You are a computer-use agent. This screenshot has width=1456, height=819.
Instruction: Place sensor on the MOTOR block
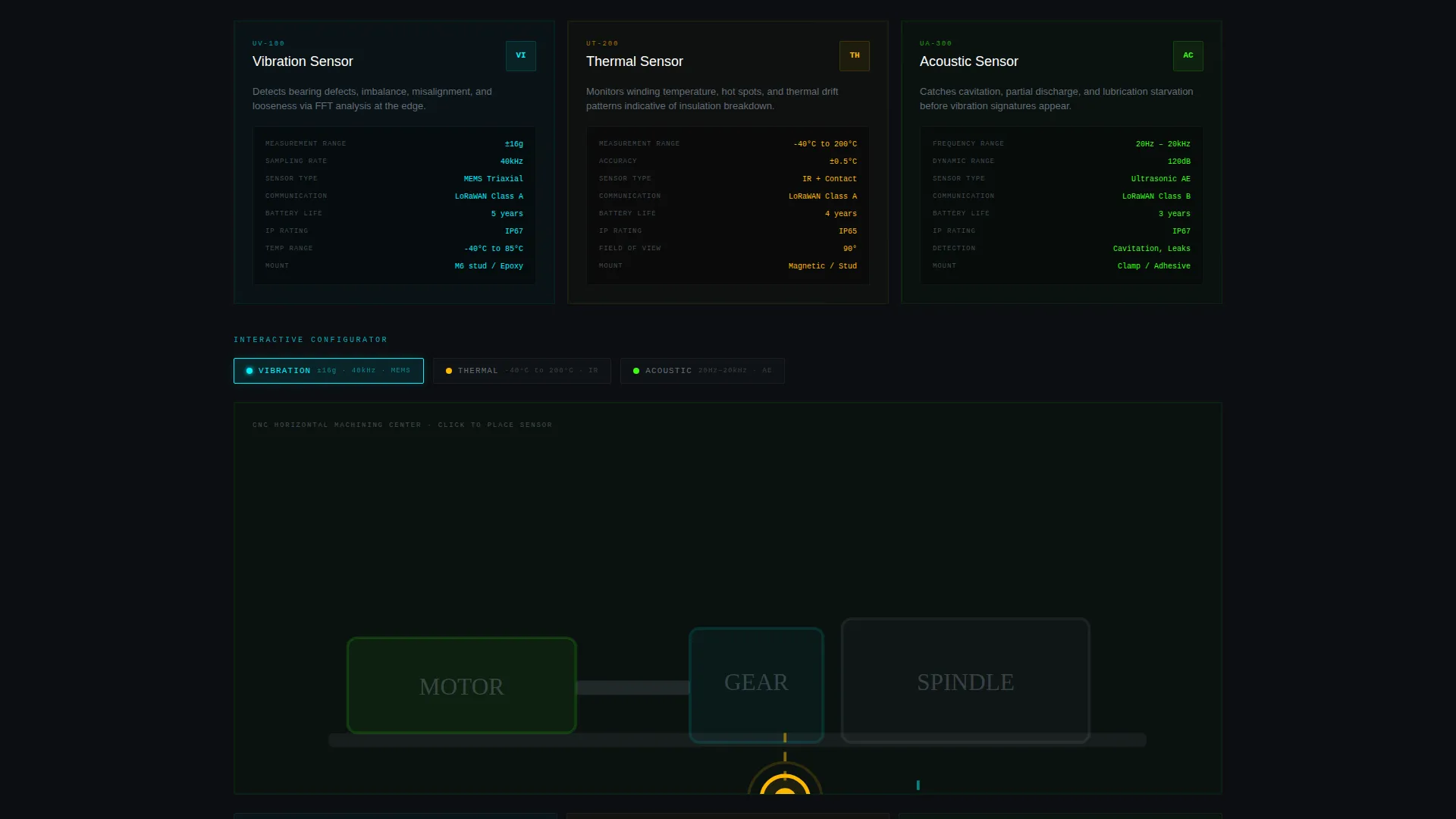point(462,686)
